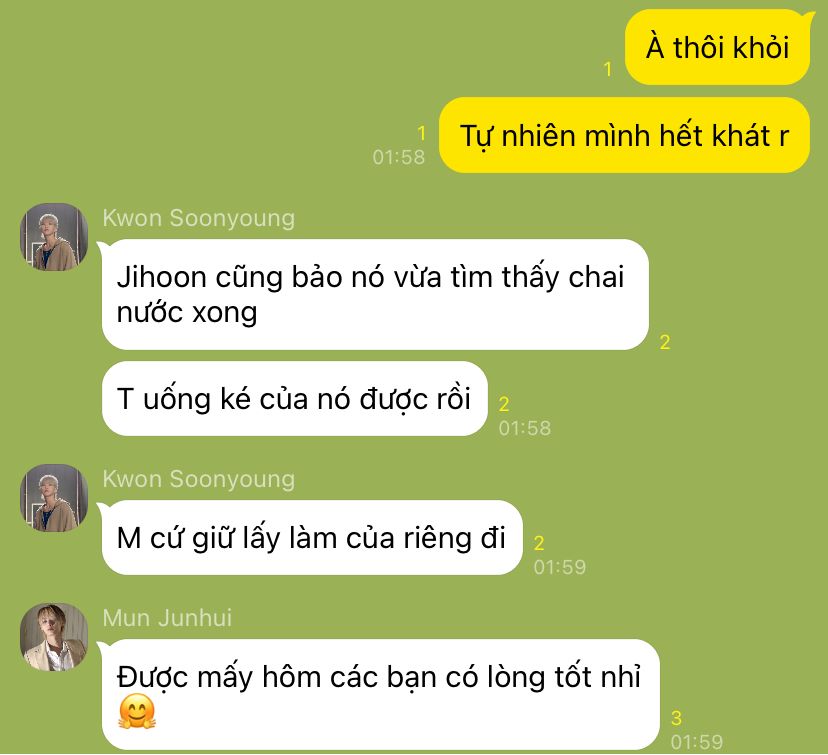The image size is (828, 755).
Task: Open the first Kwon Soonyoung profile picture
Action: pyautogui.click(x=54, y=237)
